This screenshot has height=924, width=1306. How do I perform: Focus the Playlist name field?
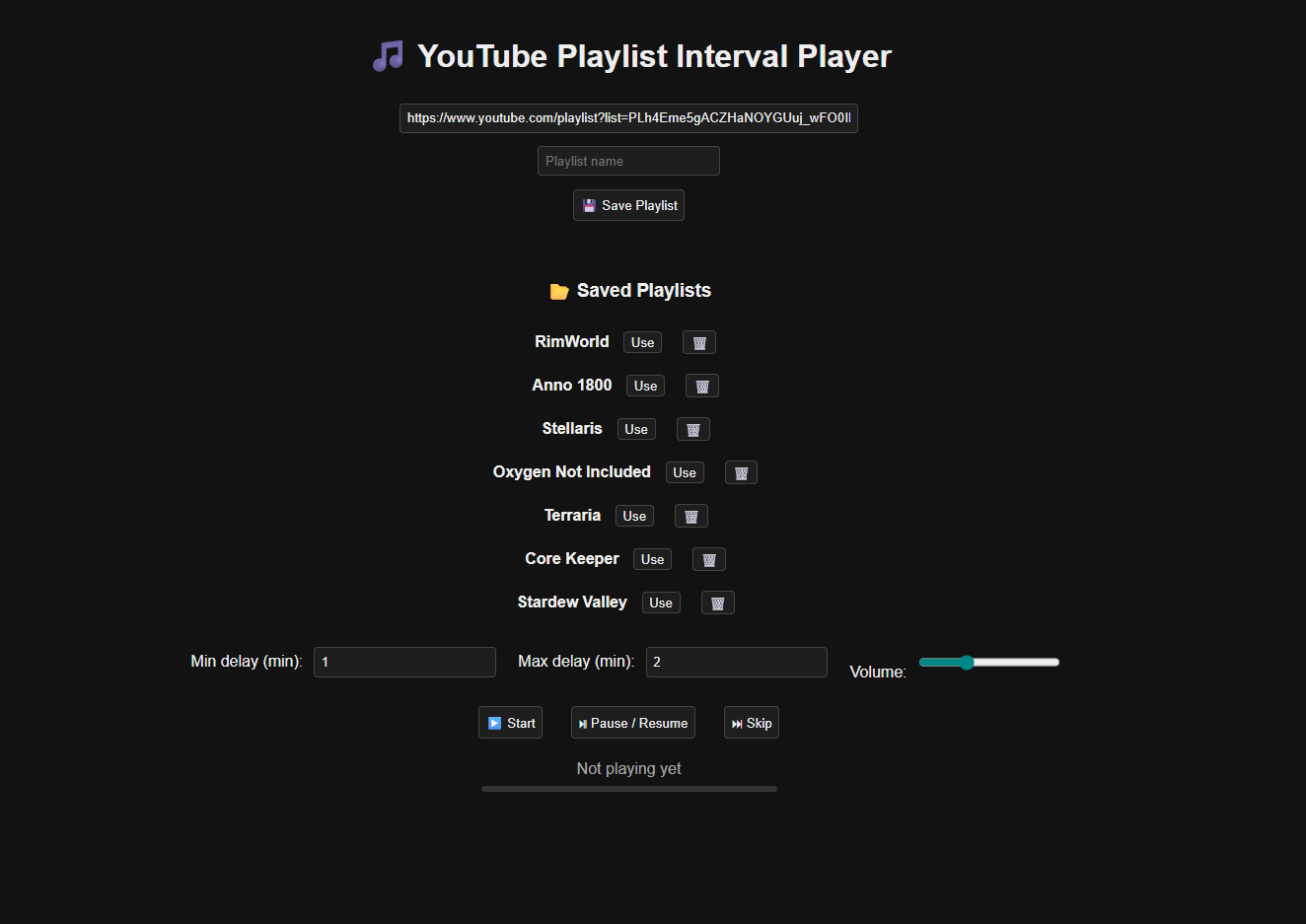tap(628, 161)
